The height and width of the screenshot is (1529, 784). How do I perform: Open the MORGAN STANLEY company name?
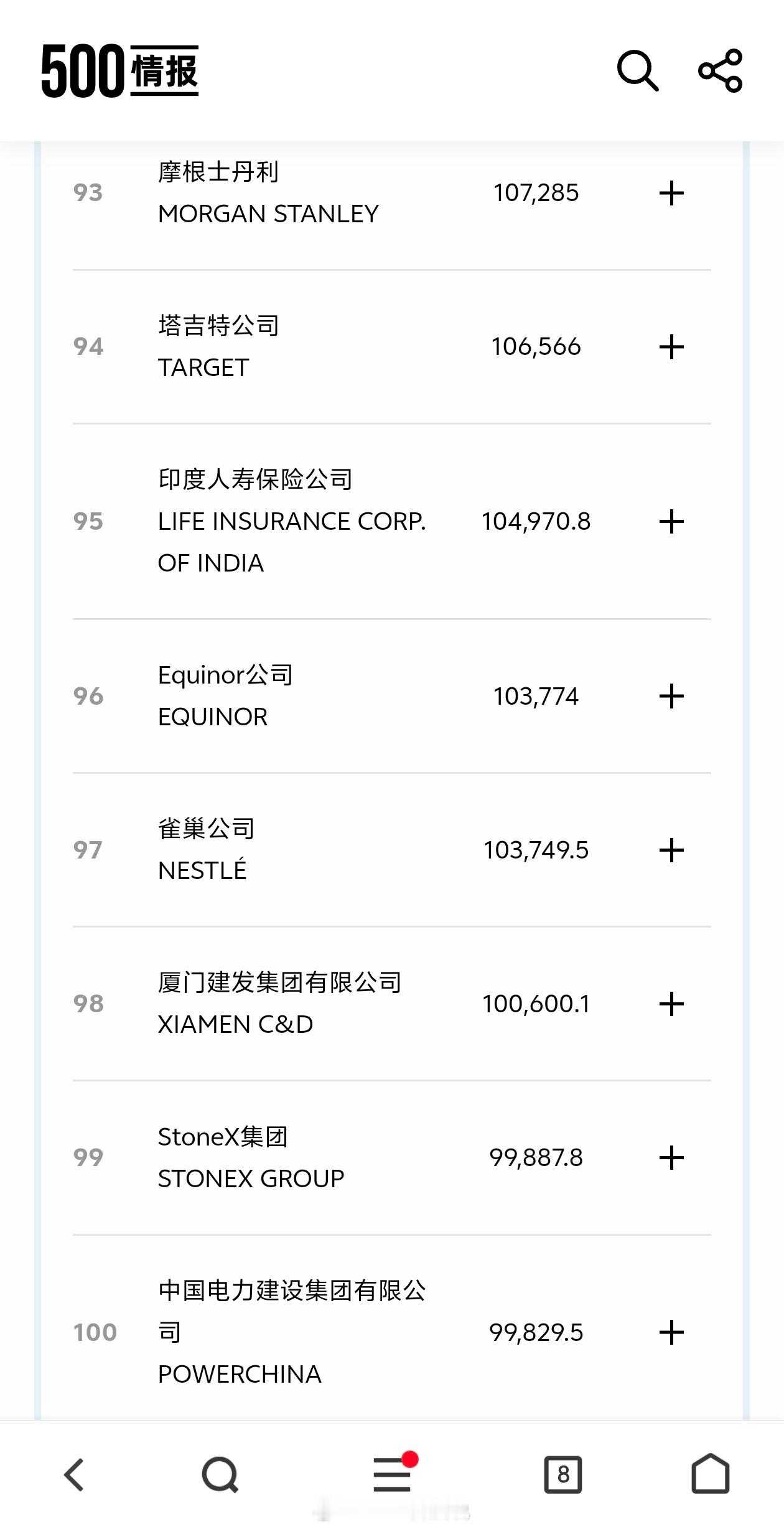268,214
